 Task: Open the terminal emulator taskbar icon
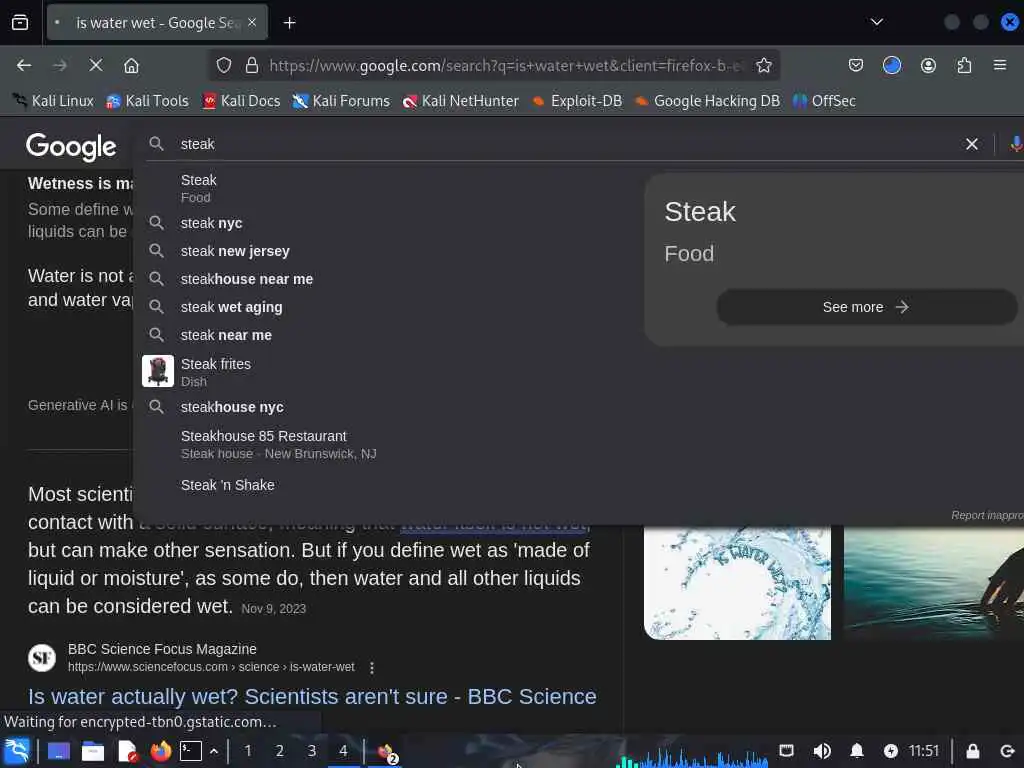(x=191, y=751)
